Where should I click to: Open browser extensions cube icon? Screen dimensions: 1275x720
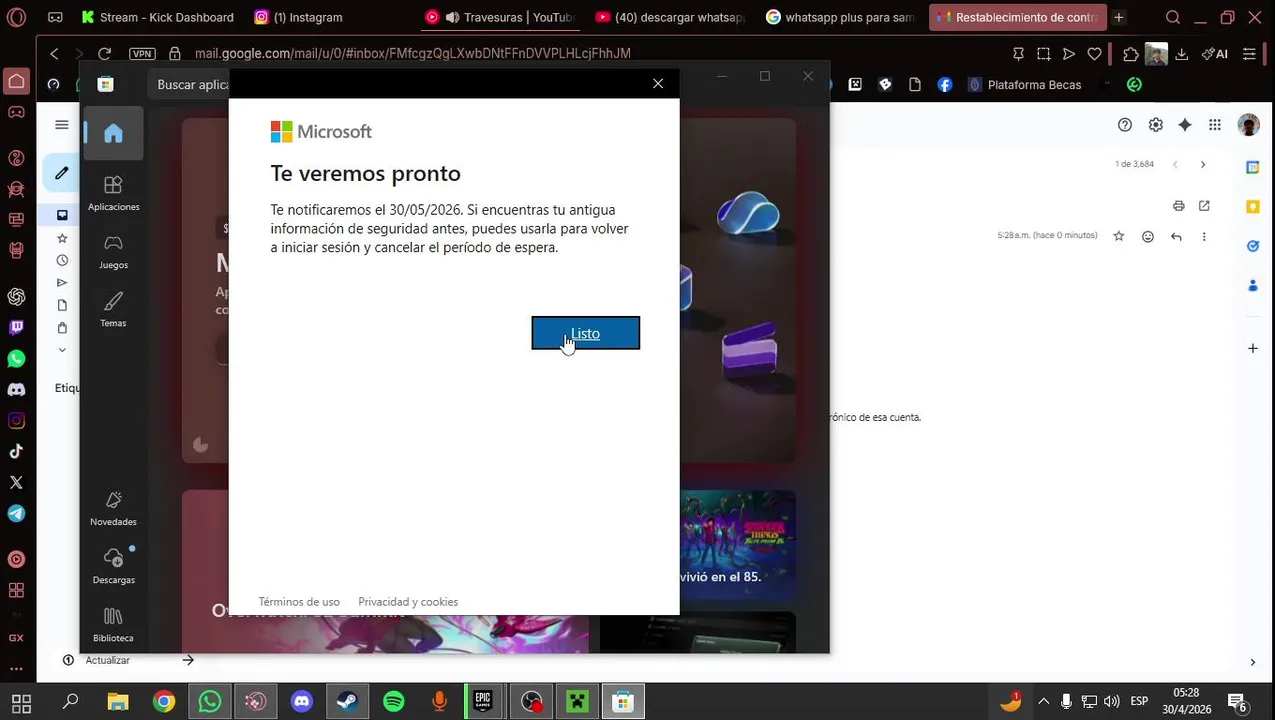(x=1131, y=54)
